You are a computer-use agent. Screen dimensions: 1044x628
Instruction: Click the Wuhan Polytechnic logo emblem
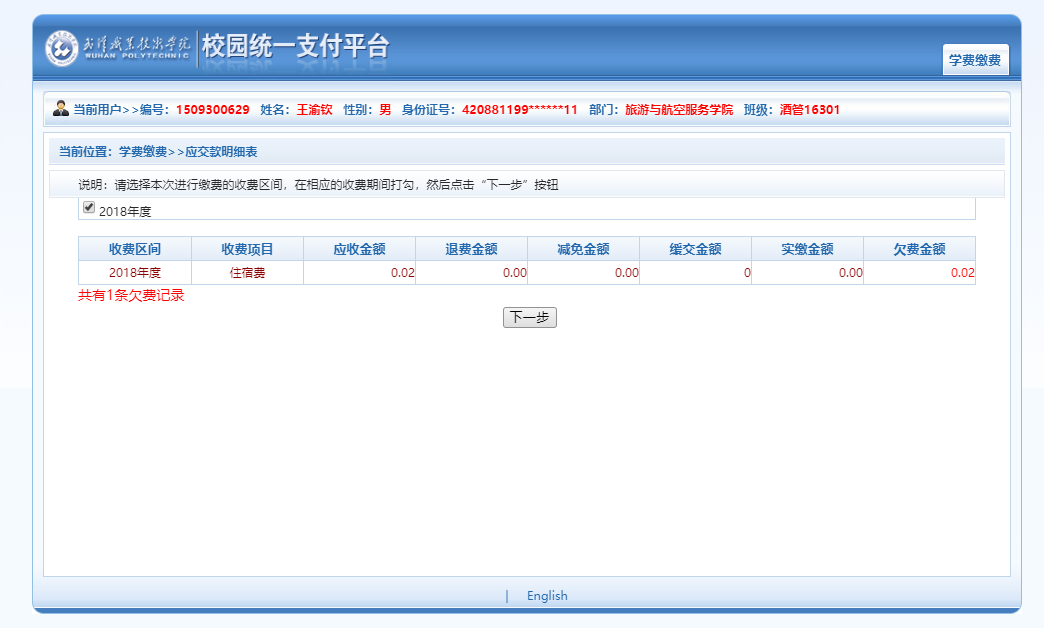tap(62, 48)
